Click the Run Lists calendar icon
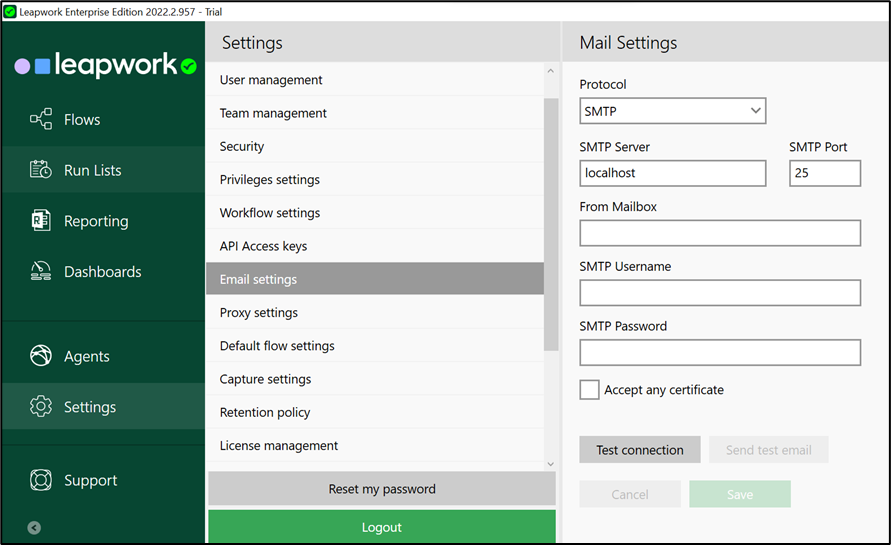891x545 pixels. [x=41, y=170]
